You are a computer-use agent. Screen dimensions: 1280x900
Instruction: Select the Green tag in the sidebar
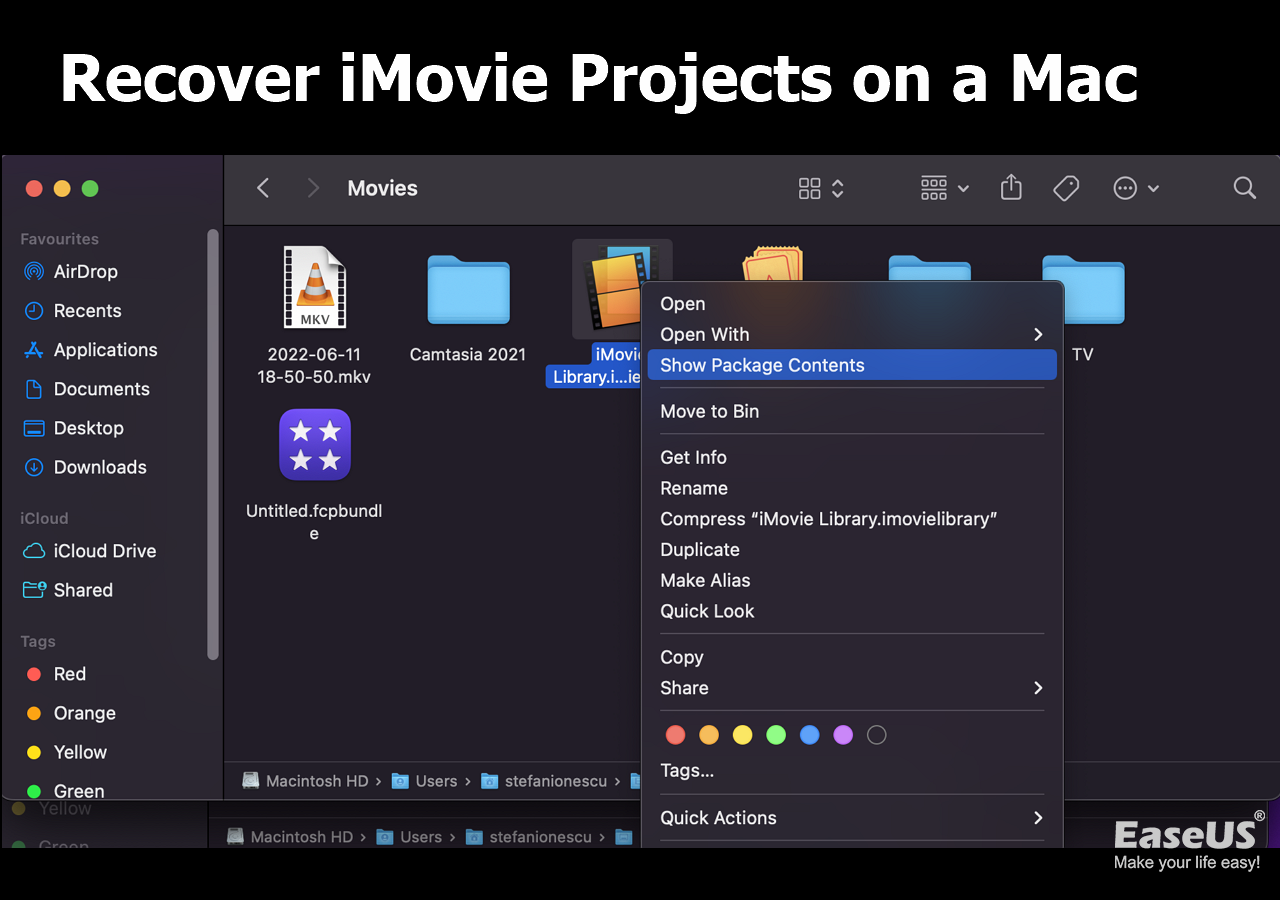point(76,791)
